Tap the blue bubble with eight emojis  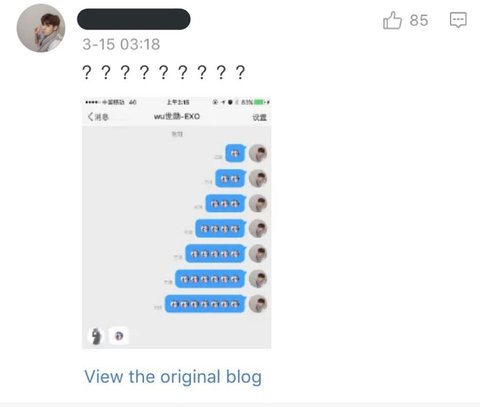[205, 304]
